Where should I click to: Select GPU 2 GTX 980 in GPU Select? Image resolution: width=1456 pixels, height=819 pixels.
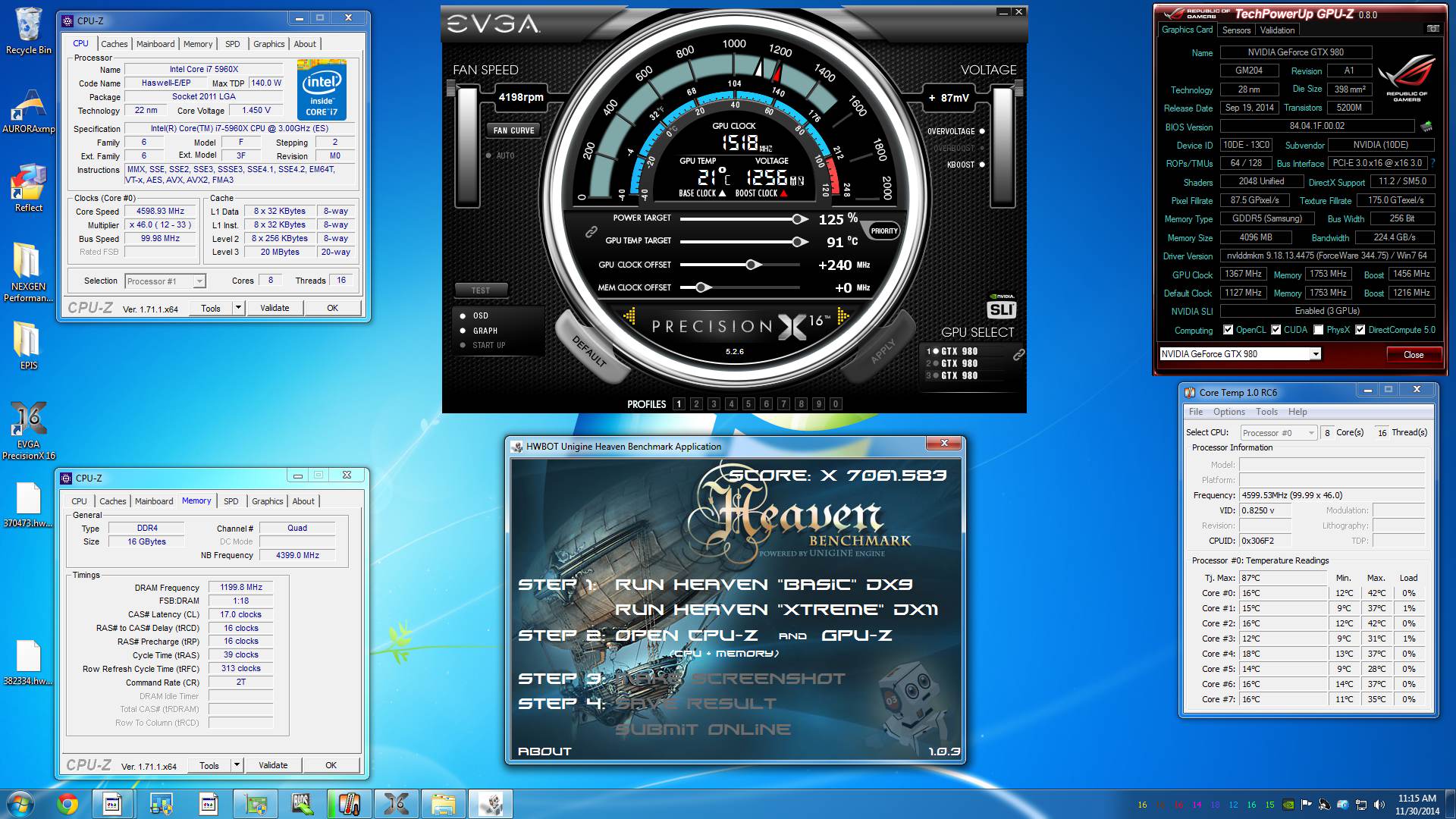pyautogui.click(x=952, y=363)
